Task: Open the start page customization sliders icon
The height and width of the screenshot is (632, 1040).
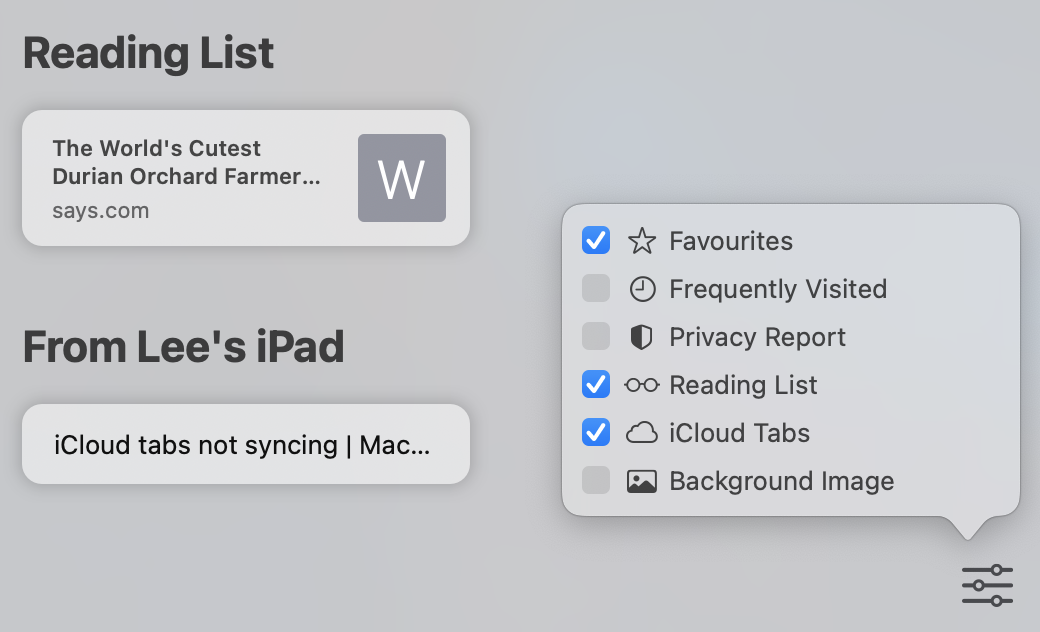Action: pos(987,585)
